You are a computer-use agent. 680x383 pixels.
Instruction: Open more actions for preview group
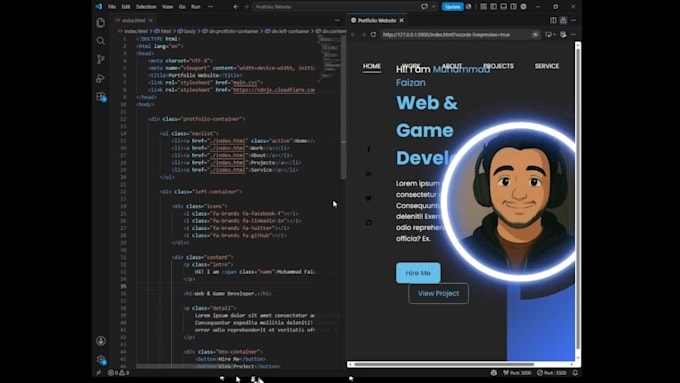point(573,20)
